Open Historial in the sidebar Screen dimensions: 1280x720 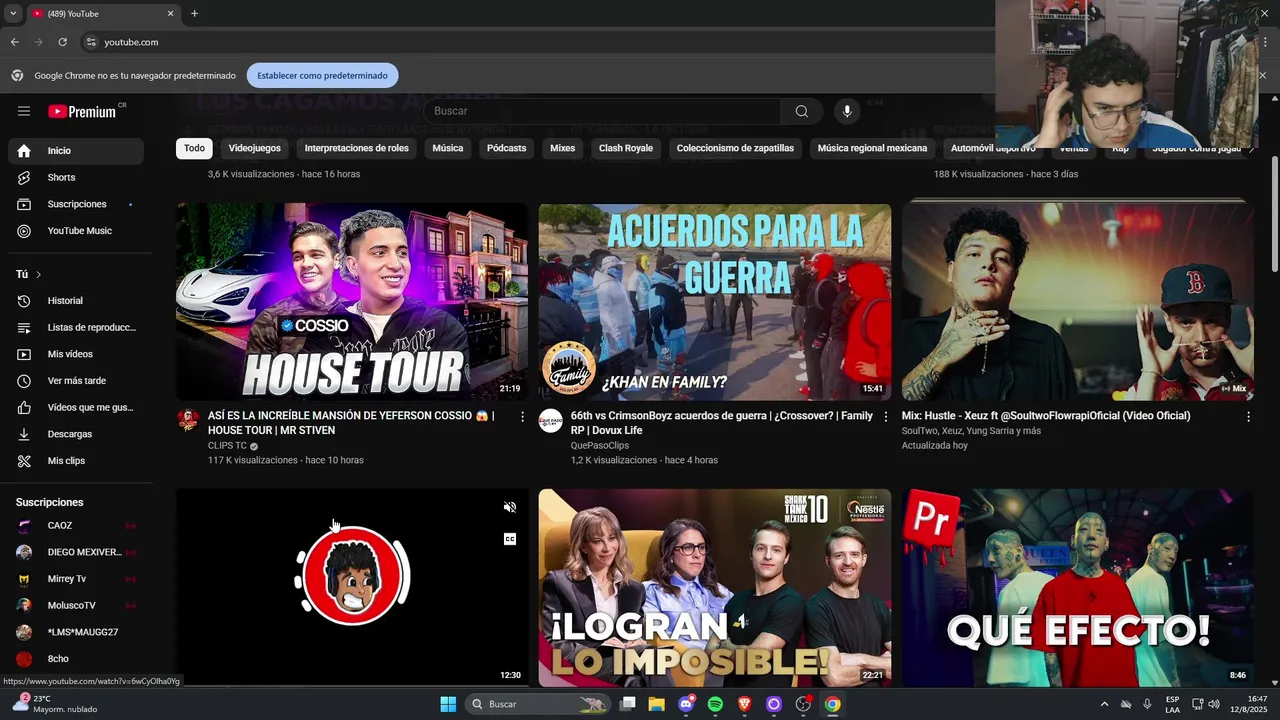(x=76, y=301)
